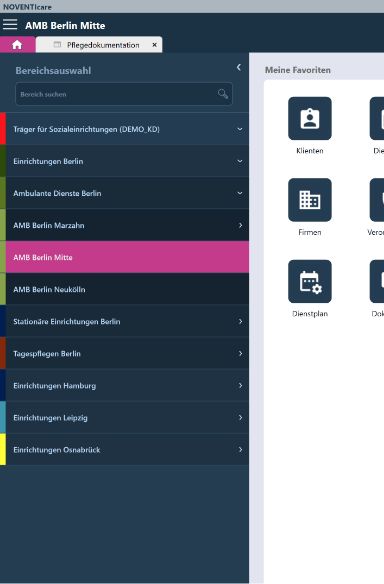The height and width of the screenshot is (584, 384).
Task: Collapse the Bereichsauswahl panel
Action: tap(239, 67)
